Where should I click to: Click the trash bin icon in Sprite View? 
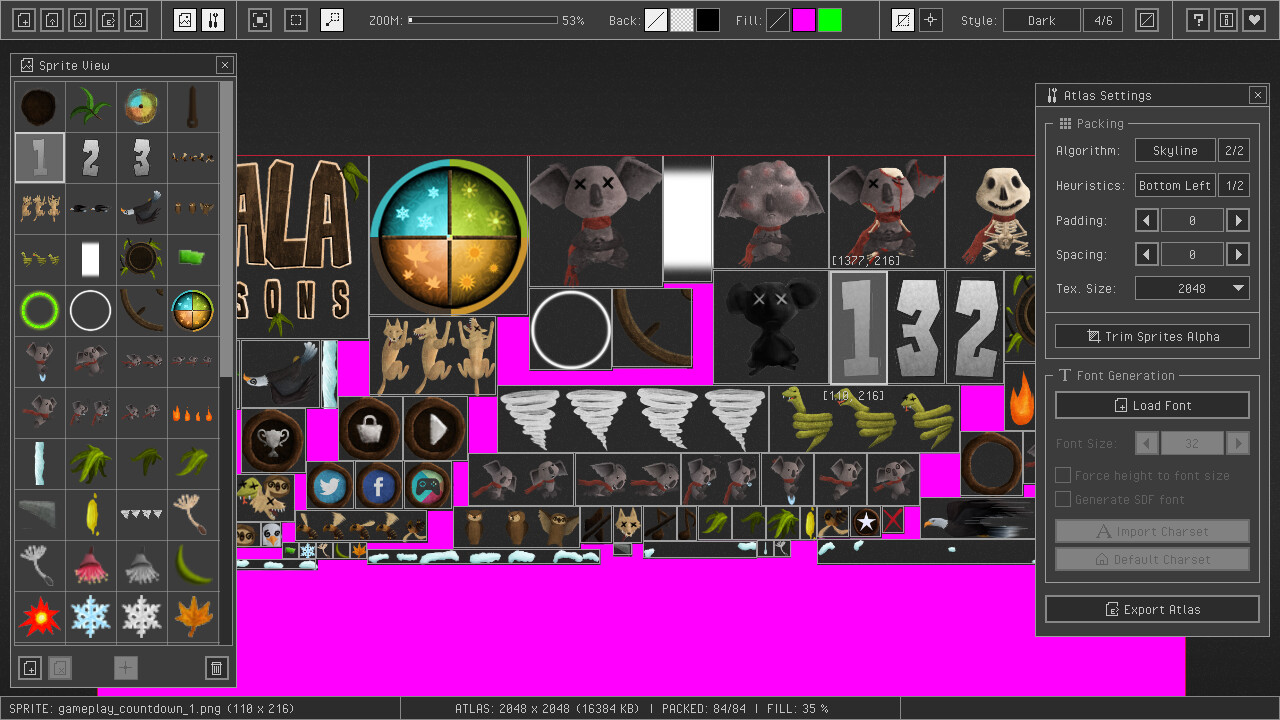click(216, 668)
